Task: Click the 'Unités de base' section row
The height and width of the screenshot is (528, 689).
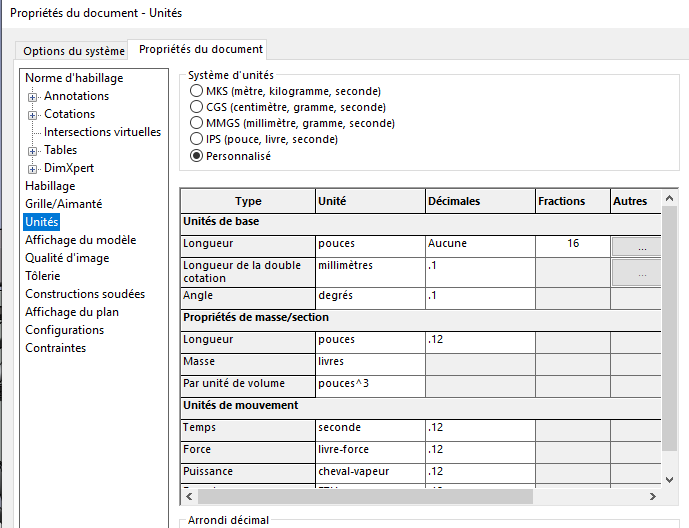Action: point(421,224)
